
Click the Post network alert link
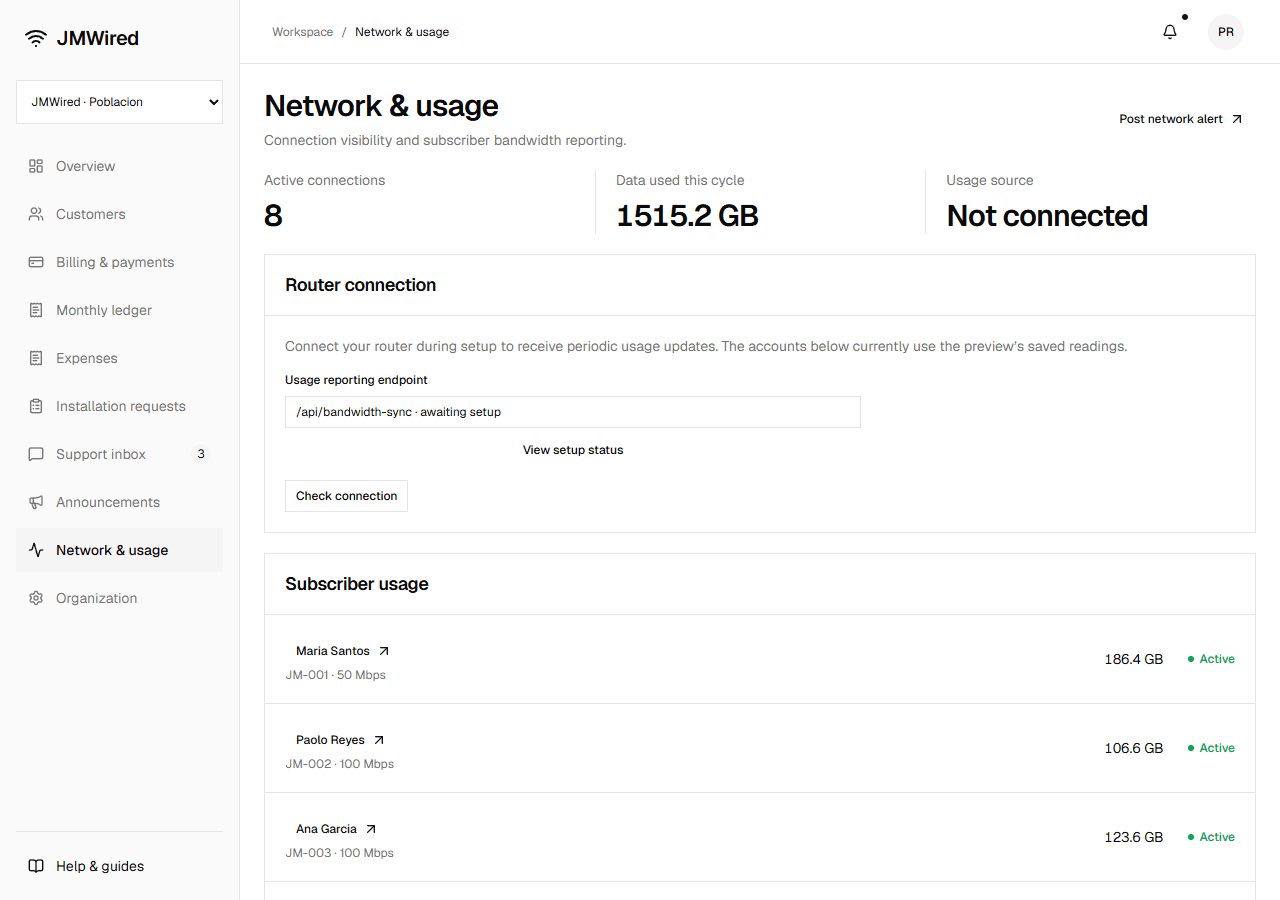(x=1181, y=119)
